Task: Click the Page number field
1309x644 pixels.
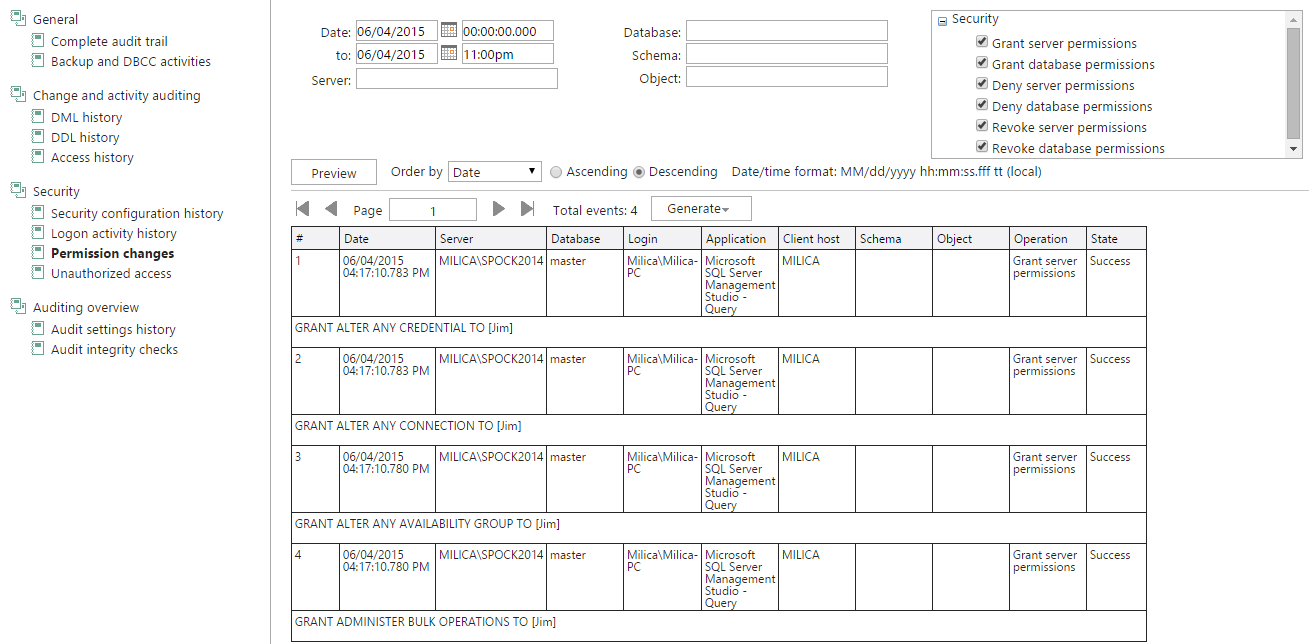Action: [x=433, y=210]
